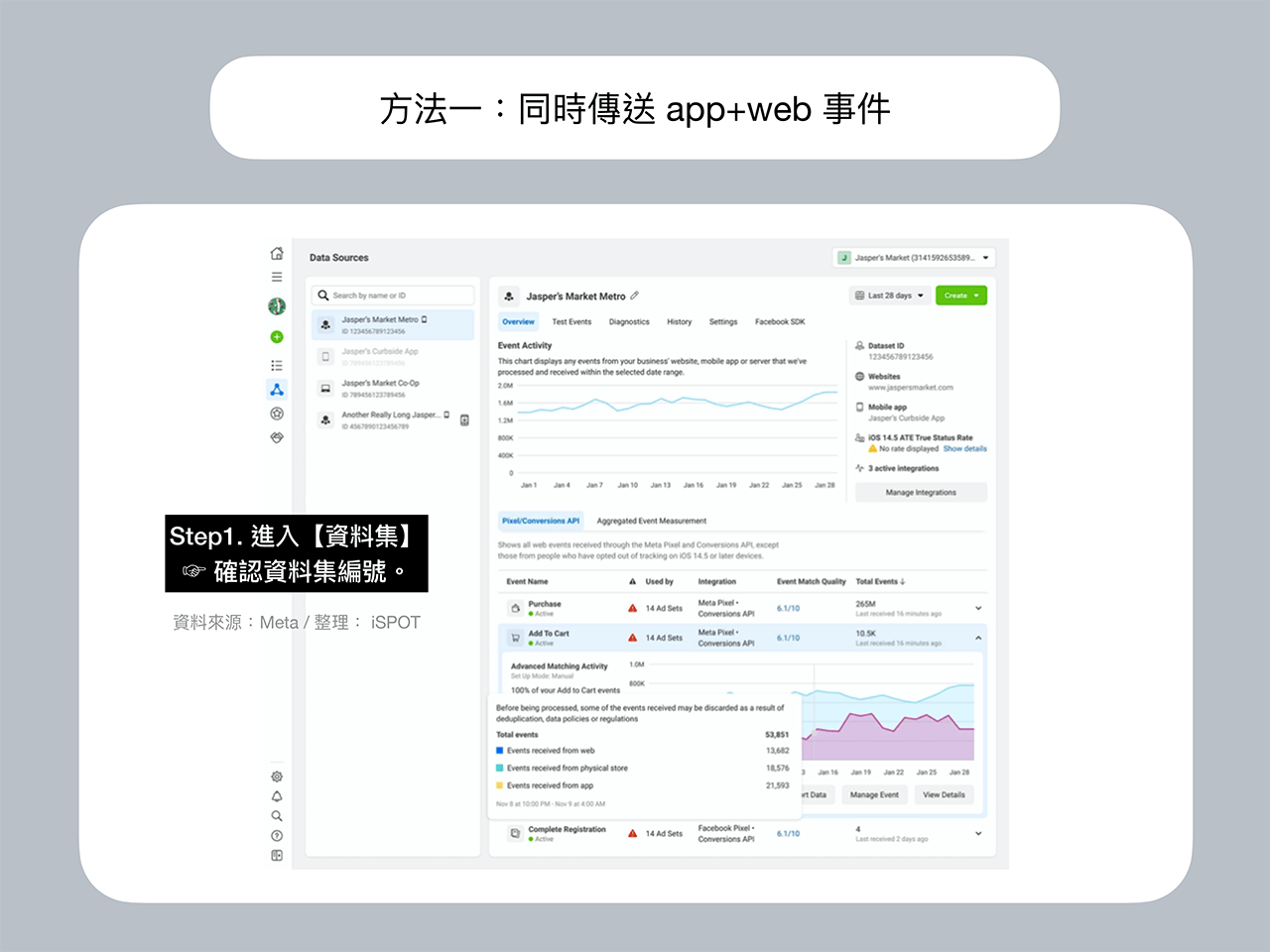Click the yellow Events received from app swatch
The image size is (1270, 952).
coord(500,785)
